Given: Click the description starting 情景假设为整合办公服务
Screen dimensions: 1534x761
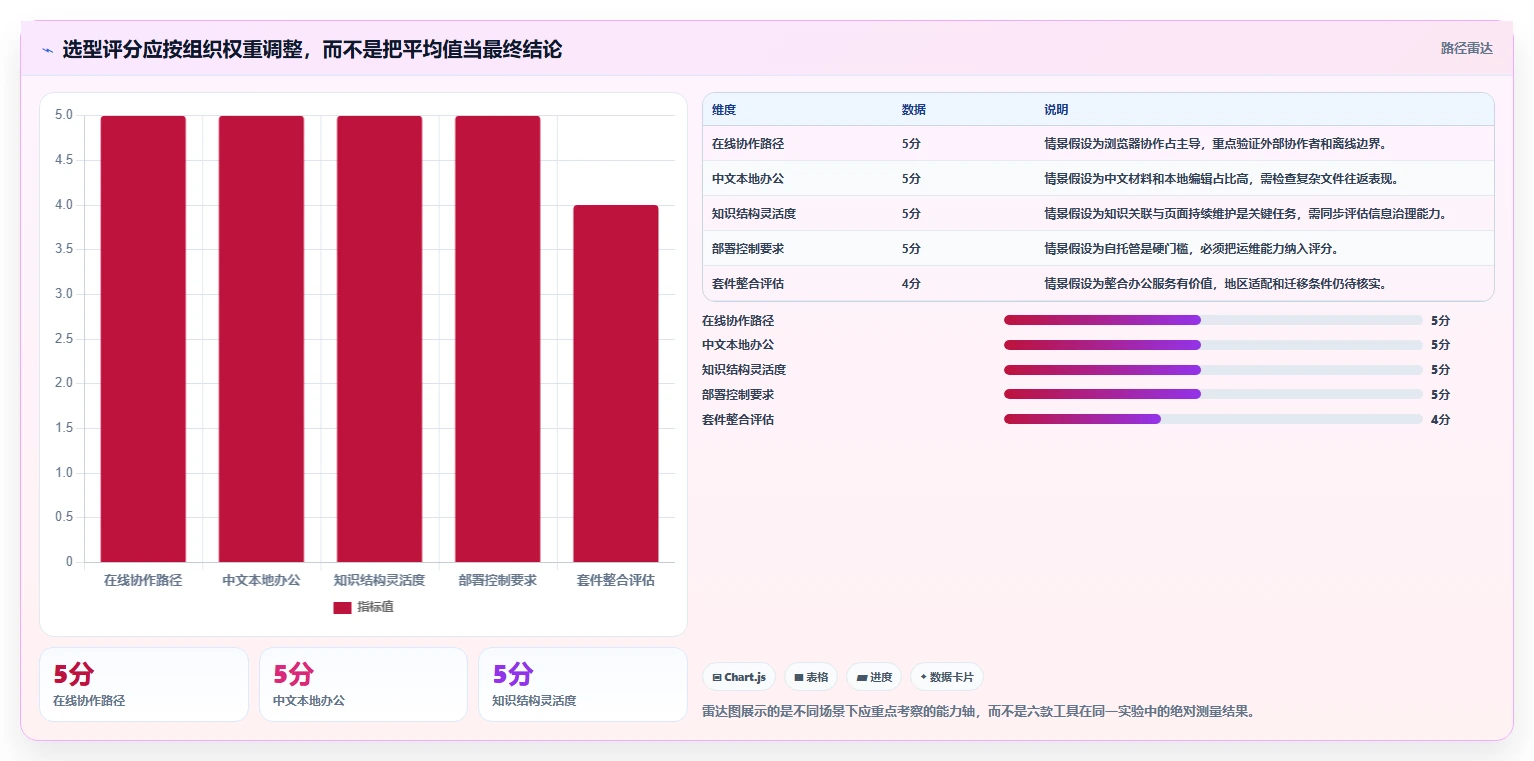Looking at the screenshot, I should tap(1215, 284).
